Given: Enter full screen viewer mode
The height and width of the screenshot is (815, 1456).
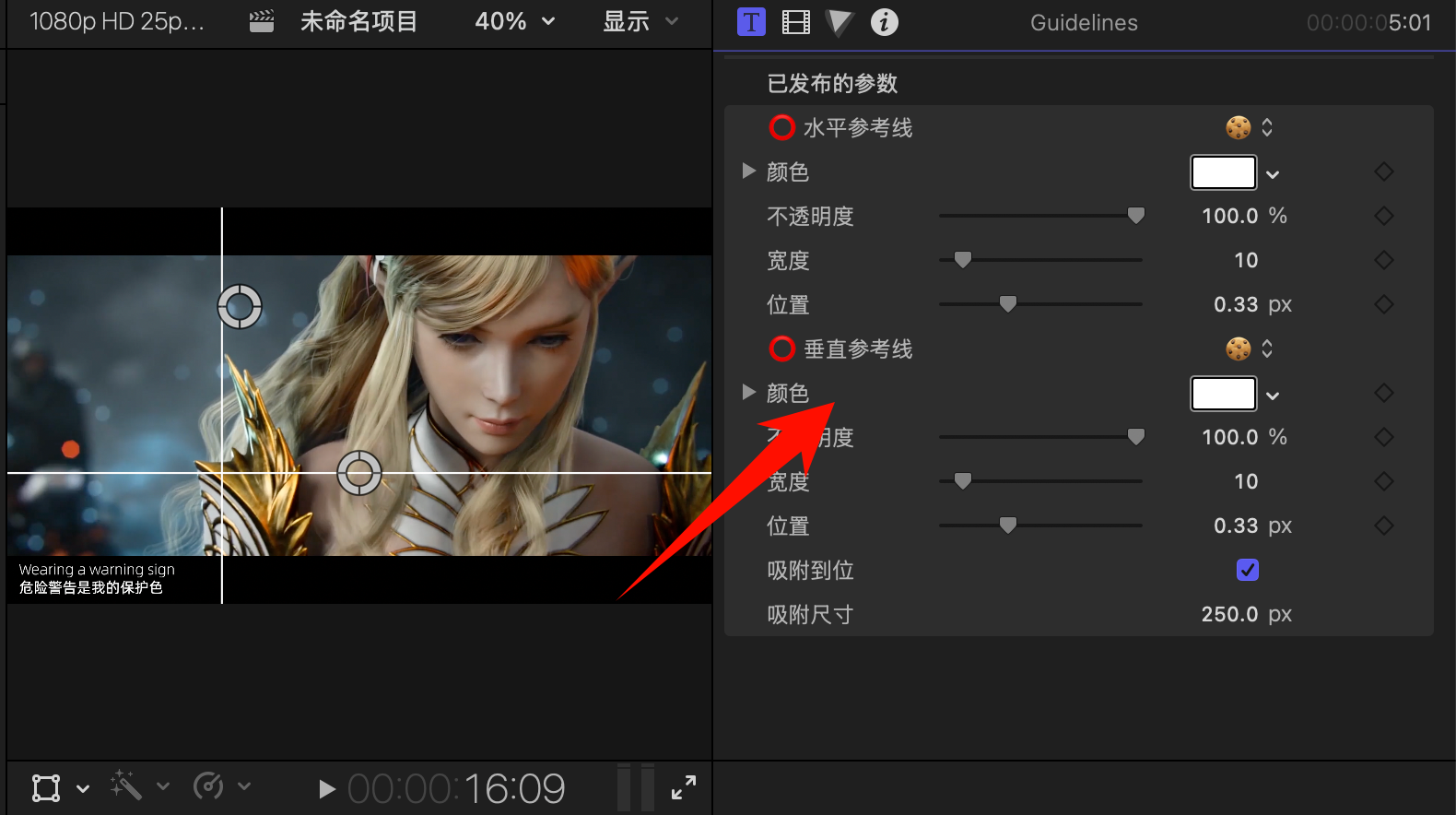Looking at the screenshot, I should click(684, 787).
